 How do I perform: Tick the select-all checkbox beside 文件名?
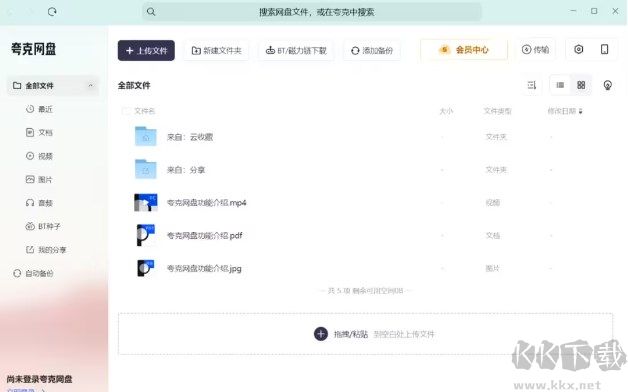point(125,111)
